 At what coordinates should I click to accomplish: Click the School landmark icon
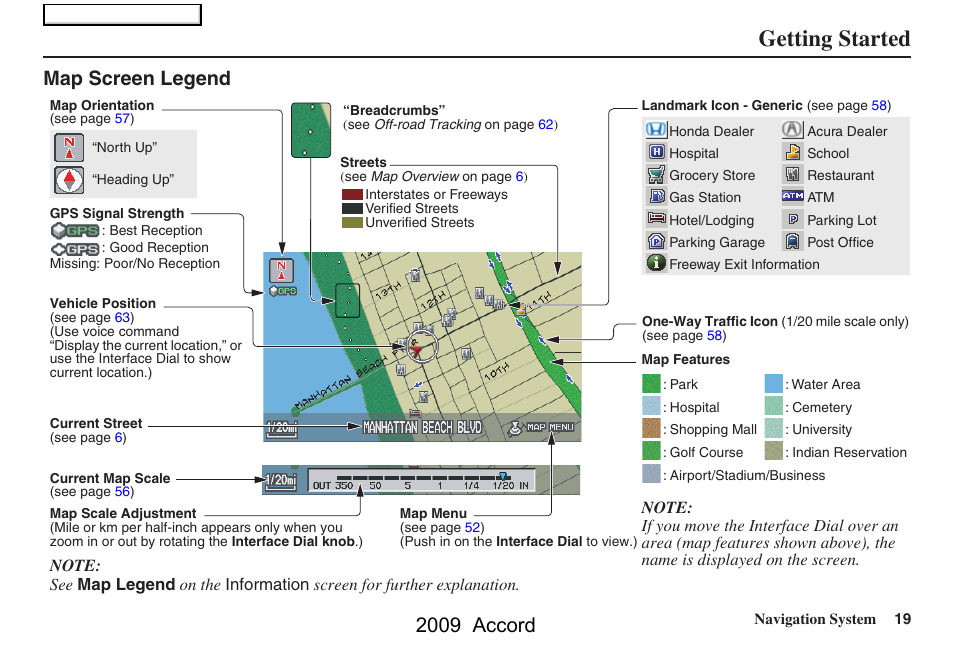(792, 152)
